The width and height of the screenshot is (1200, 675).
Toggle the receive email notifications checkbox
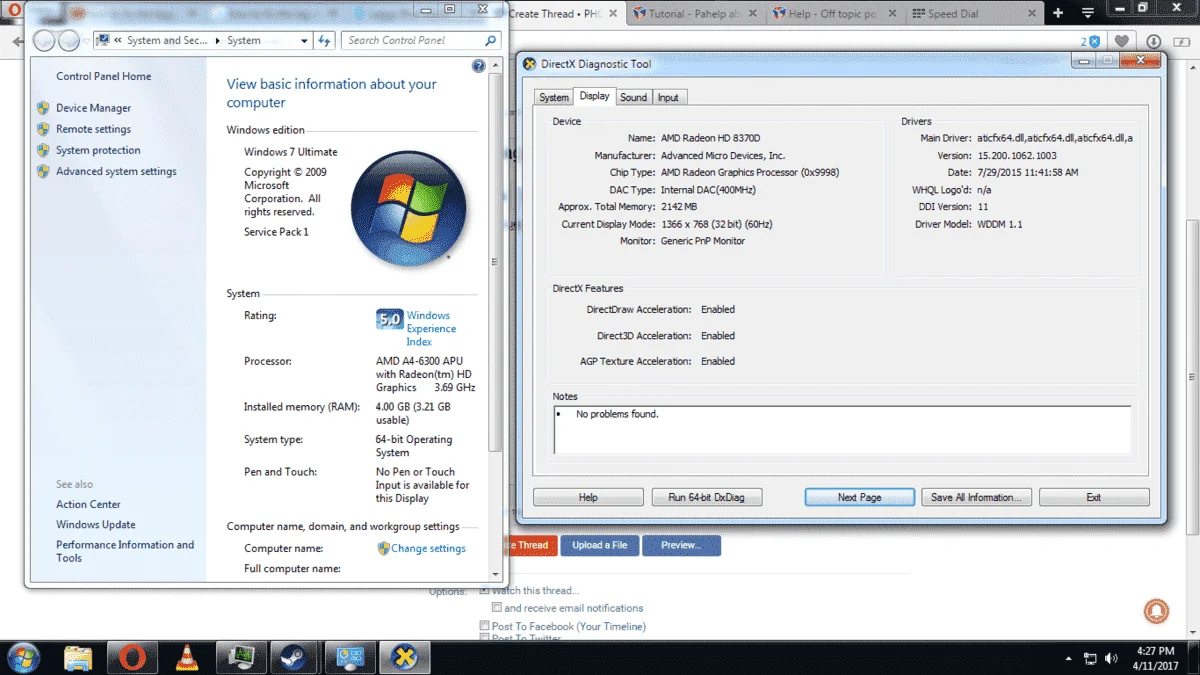497,607
